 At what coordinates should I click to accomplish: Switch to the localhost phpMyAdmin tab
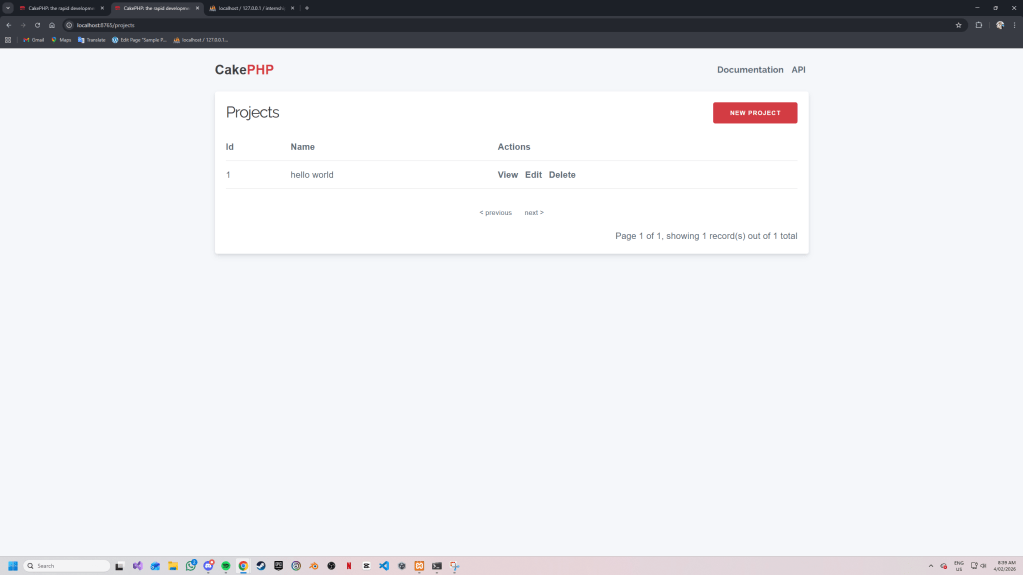tap(250, 8)
